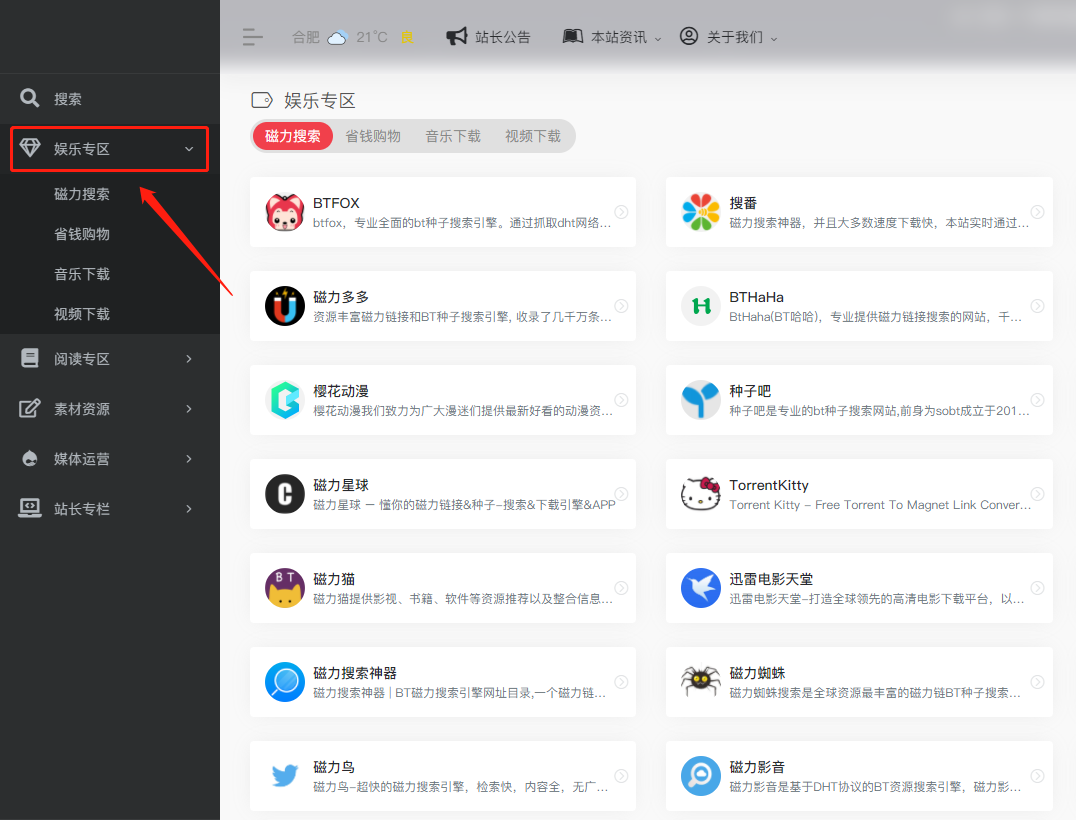The image size is (1076, 820).
Task: Click the 21°C temperature reading
Action: click(x=372, y=37)
